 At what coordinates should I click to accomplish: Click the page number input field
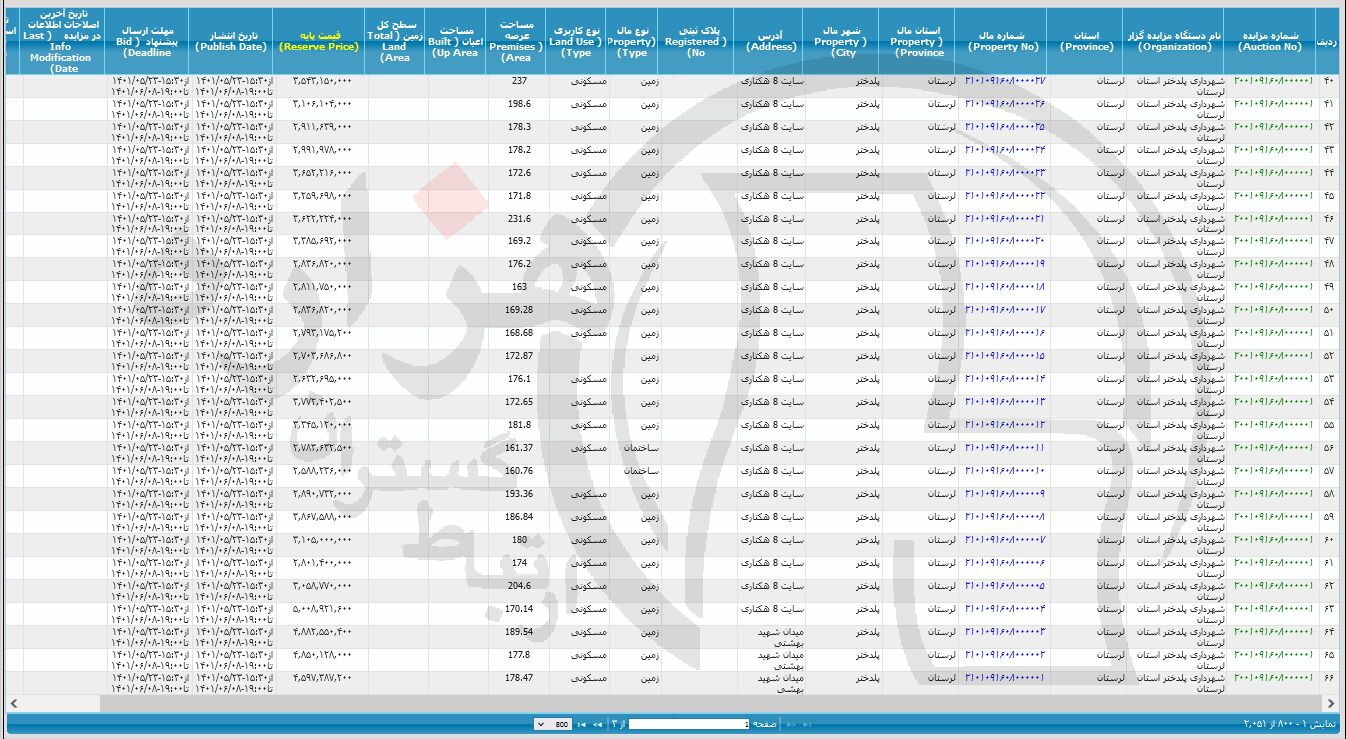click(x=688, y=725)
